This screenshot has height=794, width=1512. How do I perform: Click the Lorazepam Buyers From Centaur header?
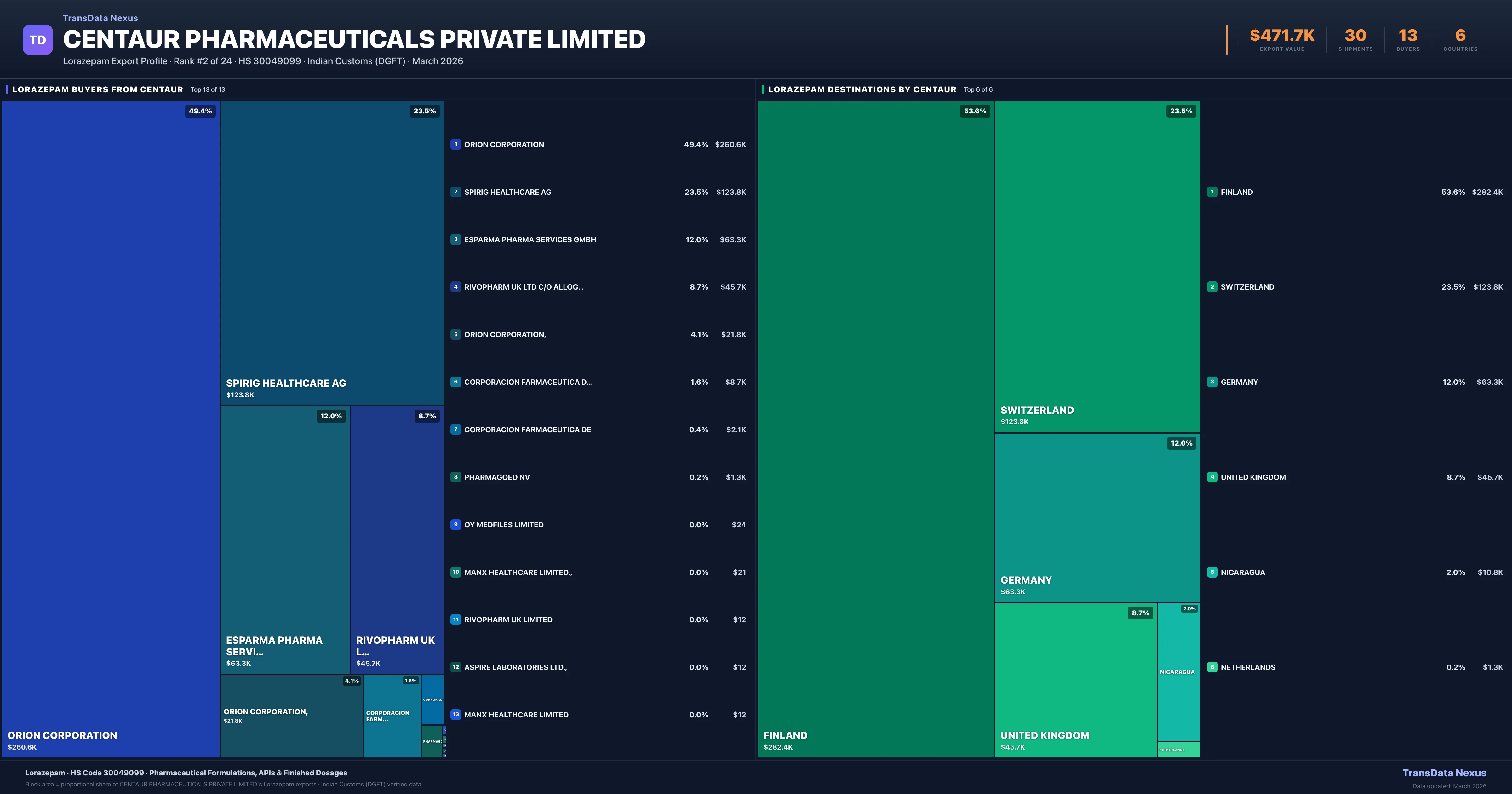coord(97,90)
